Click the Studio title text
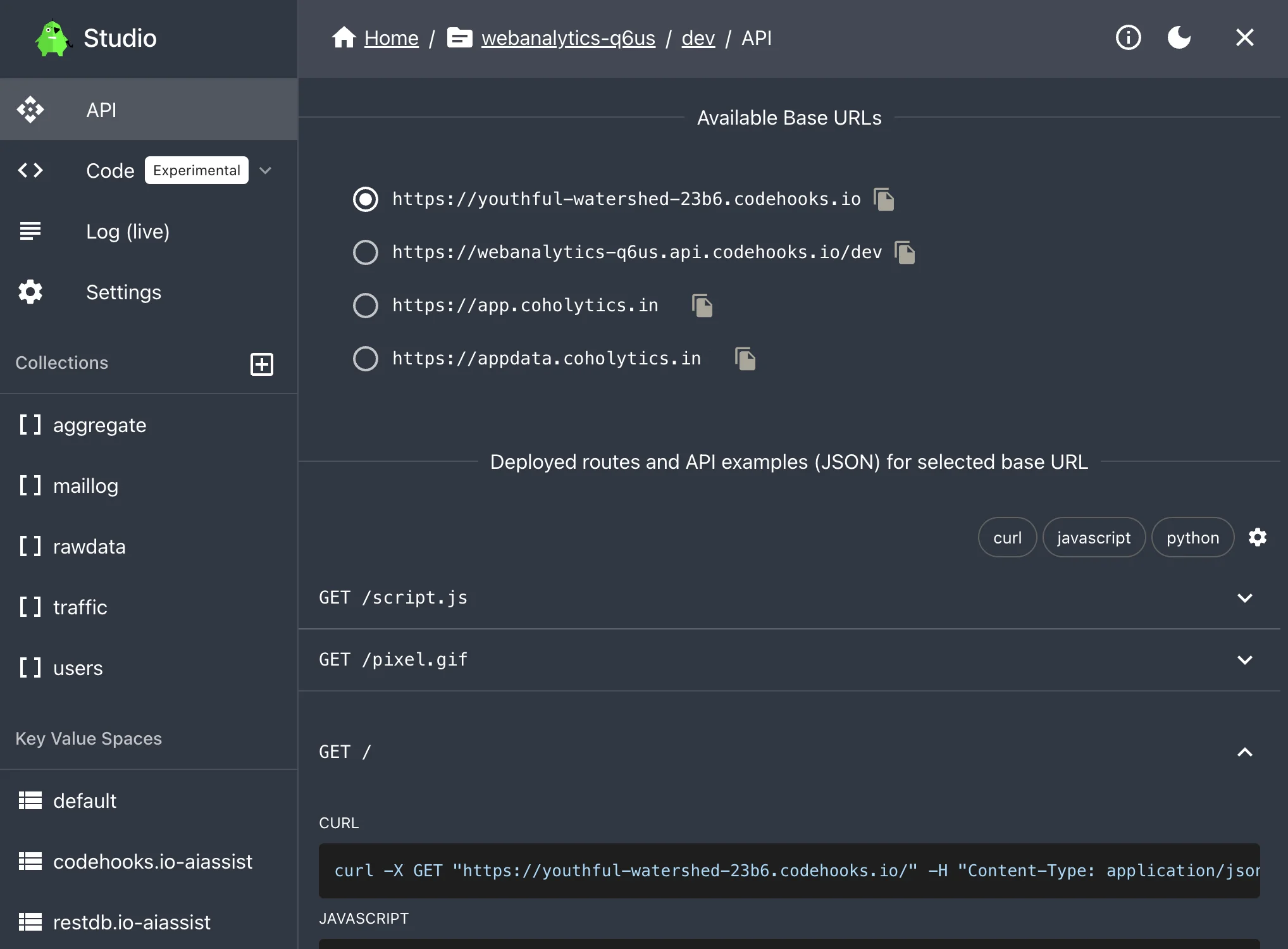 click(120, 39)
